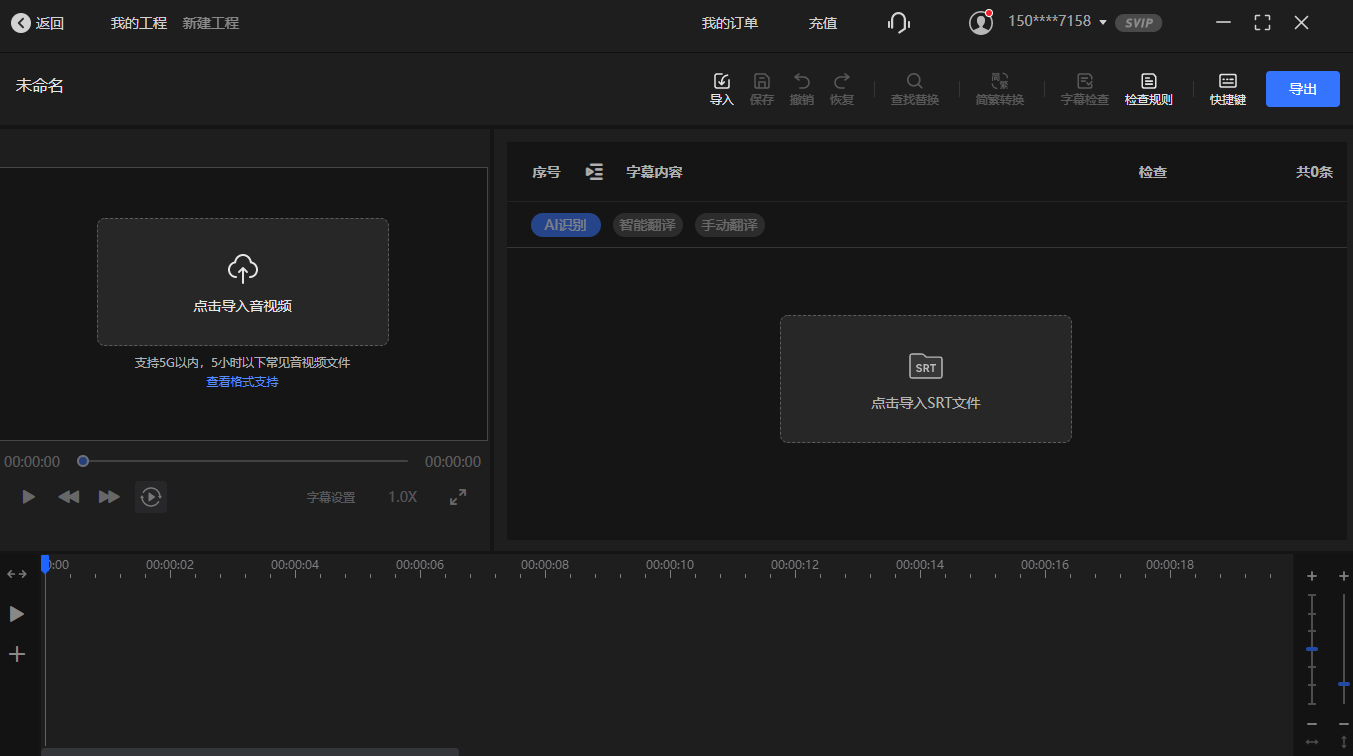
Task: Switch to the 智能翻译 tab
Action: (647, 225)
